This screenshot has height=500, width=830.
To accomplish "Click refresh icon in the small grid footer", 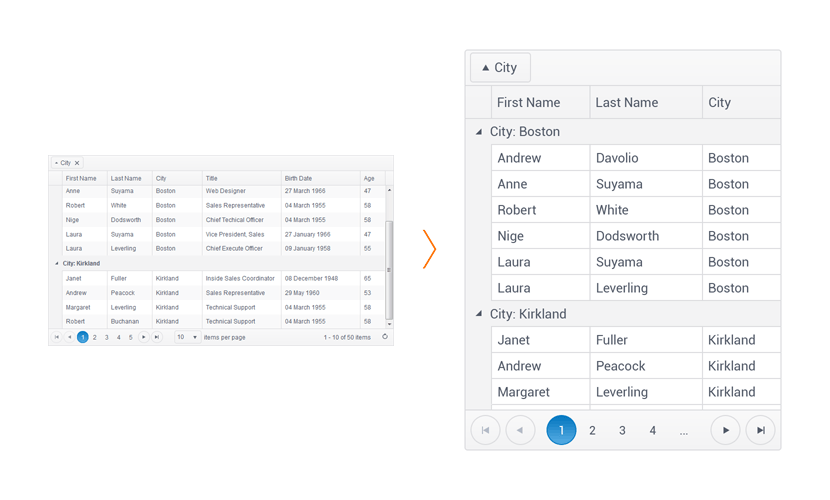I will pos(385,337).
